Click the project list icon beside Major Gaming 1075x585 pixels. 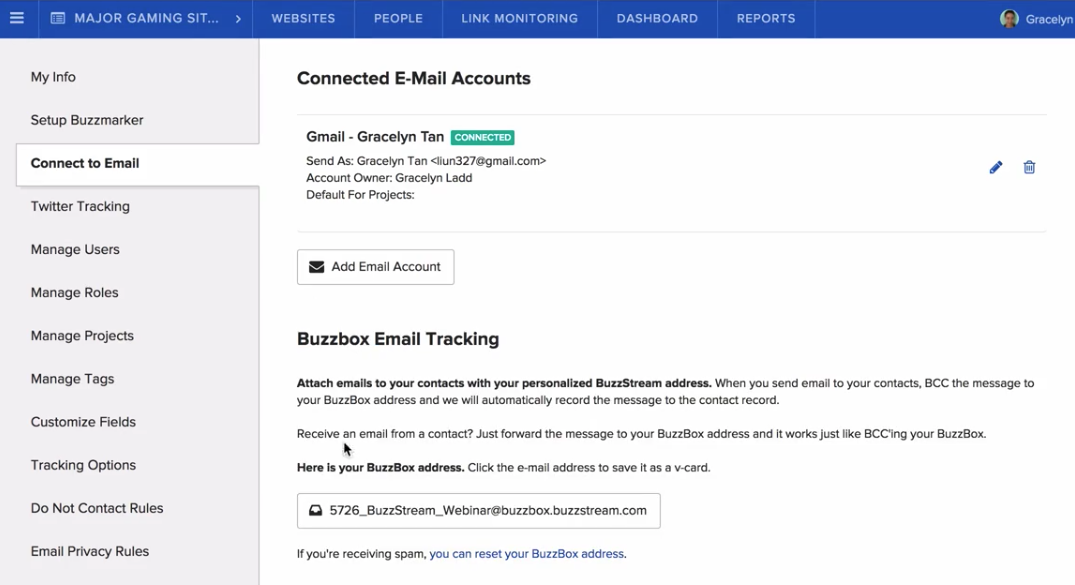tap(58, 19)
